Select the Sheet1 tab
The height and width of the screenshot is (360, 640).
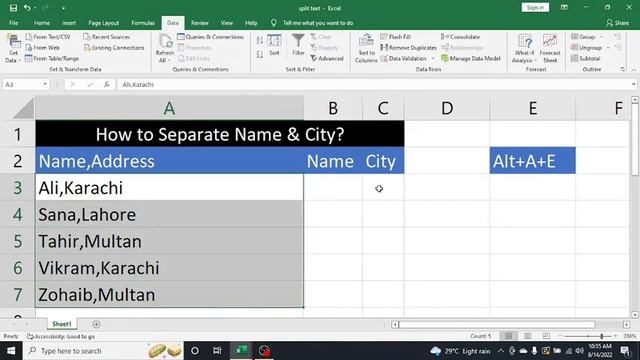coord(62,324)
